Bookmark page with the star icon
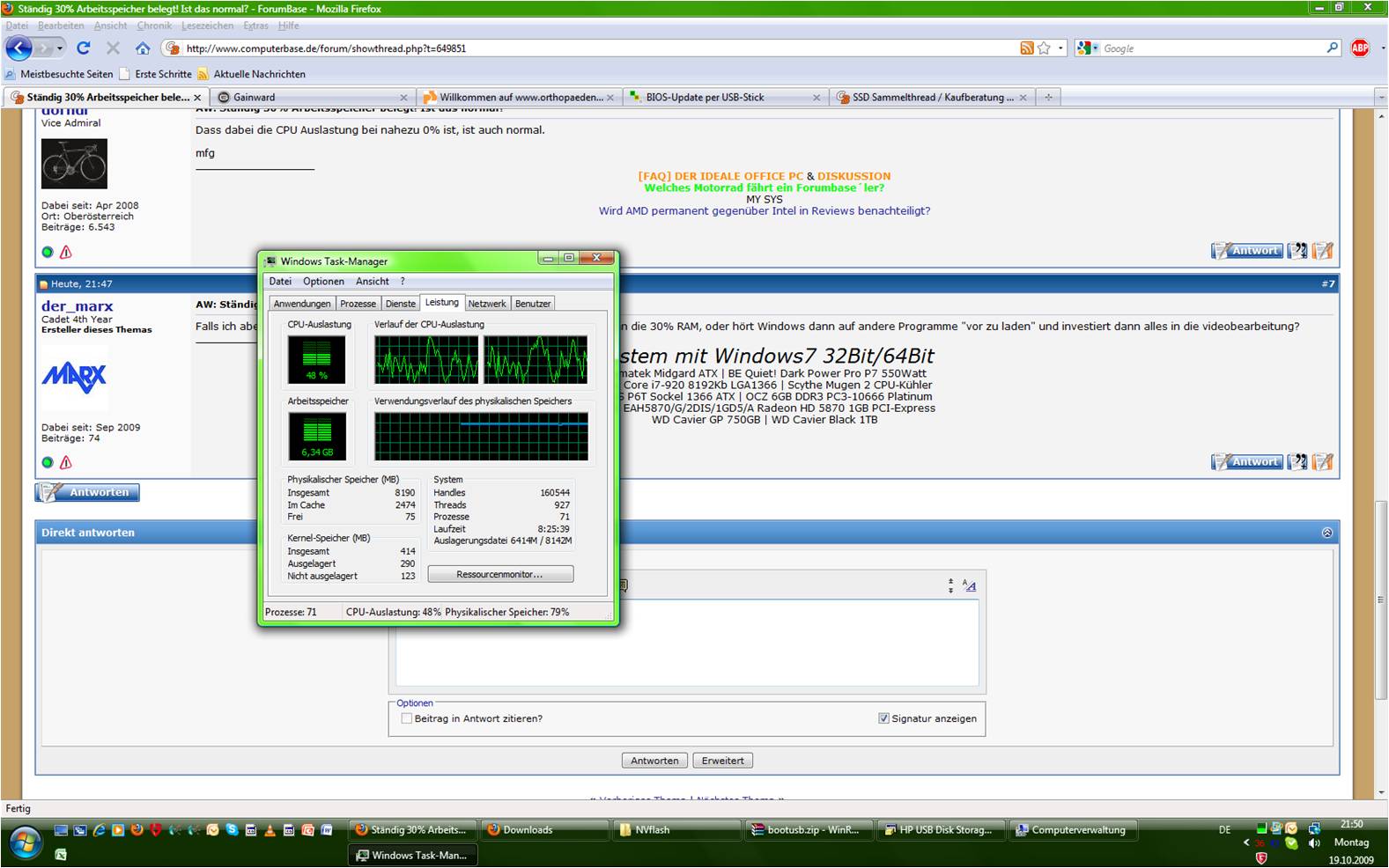The width and height of the screenshot is (1389, 868). coord(1045,48)
